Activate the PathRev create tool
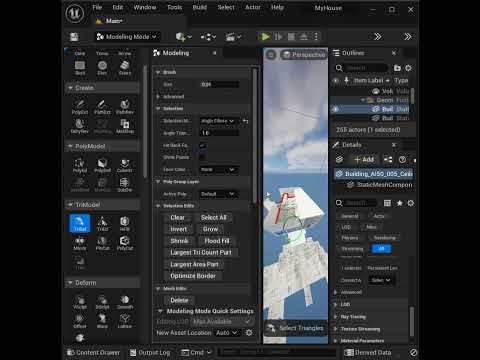 [x=125, y=107]
